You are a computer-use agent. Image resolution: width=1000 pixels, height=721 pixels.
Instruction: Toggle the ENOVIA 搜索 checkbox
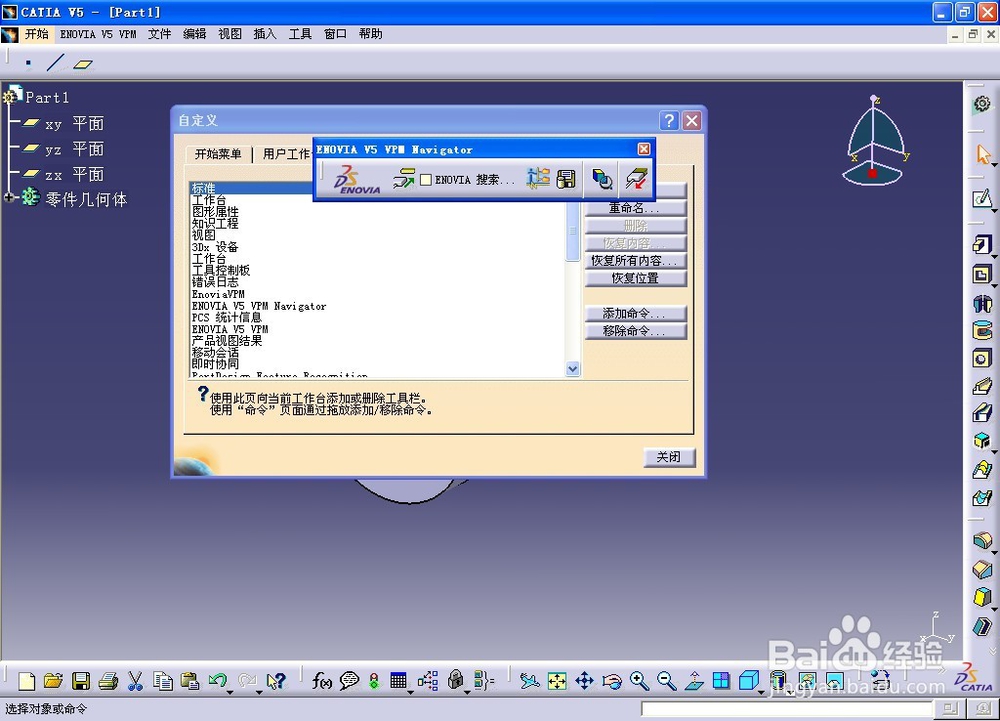click(426, 180)
